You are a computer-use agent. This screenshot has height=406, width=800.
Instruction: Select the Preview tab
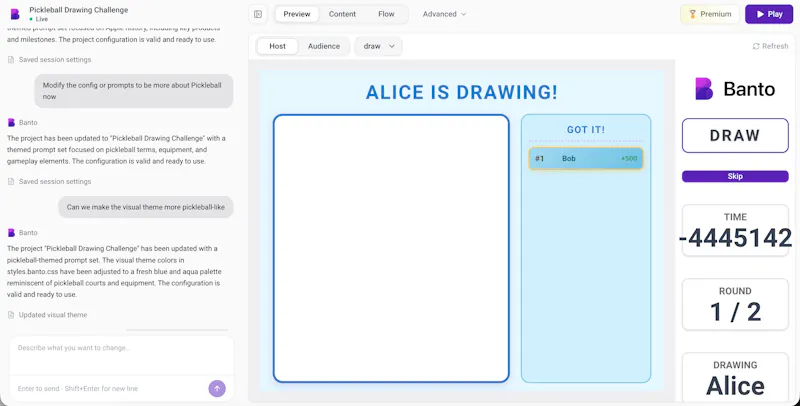tap(297, 14)
